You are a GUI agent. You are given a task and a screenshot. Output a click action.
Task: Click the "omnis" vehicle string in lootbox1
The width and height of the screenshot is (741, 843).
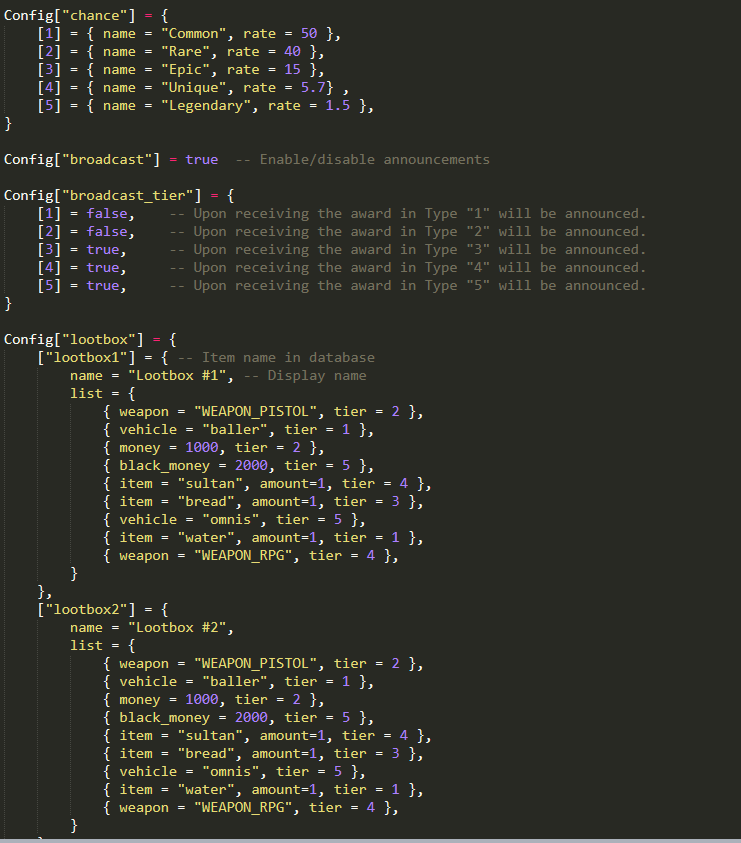pos(231,520)
